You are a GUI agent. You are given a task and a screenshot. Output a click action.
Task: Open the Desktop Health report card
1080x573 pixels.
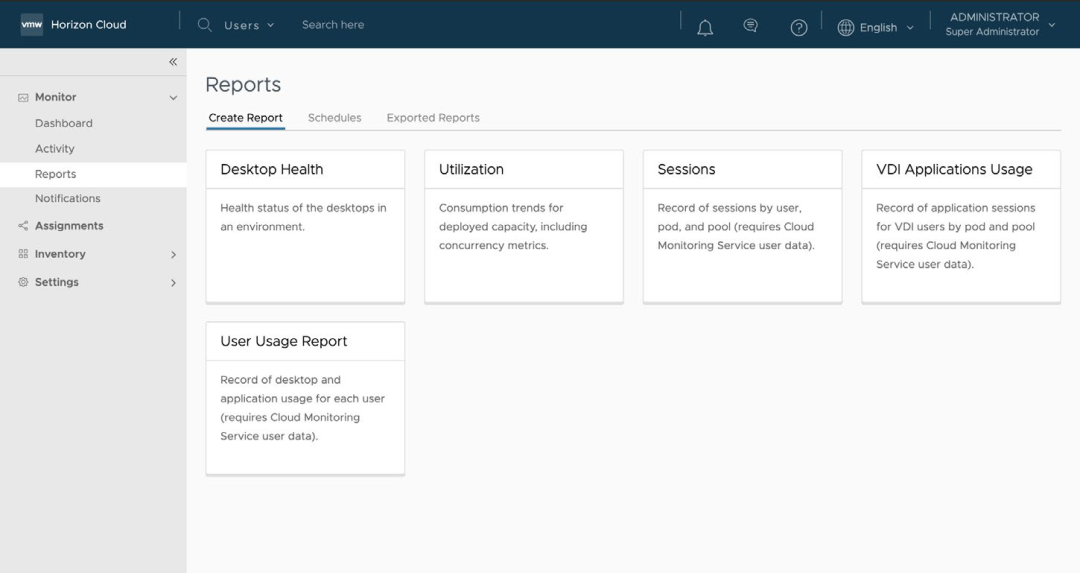pyautogui.click(x=305, y=226)
